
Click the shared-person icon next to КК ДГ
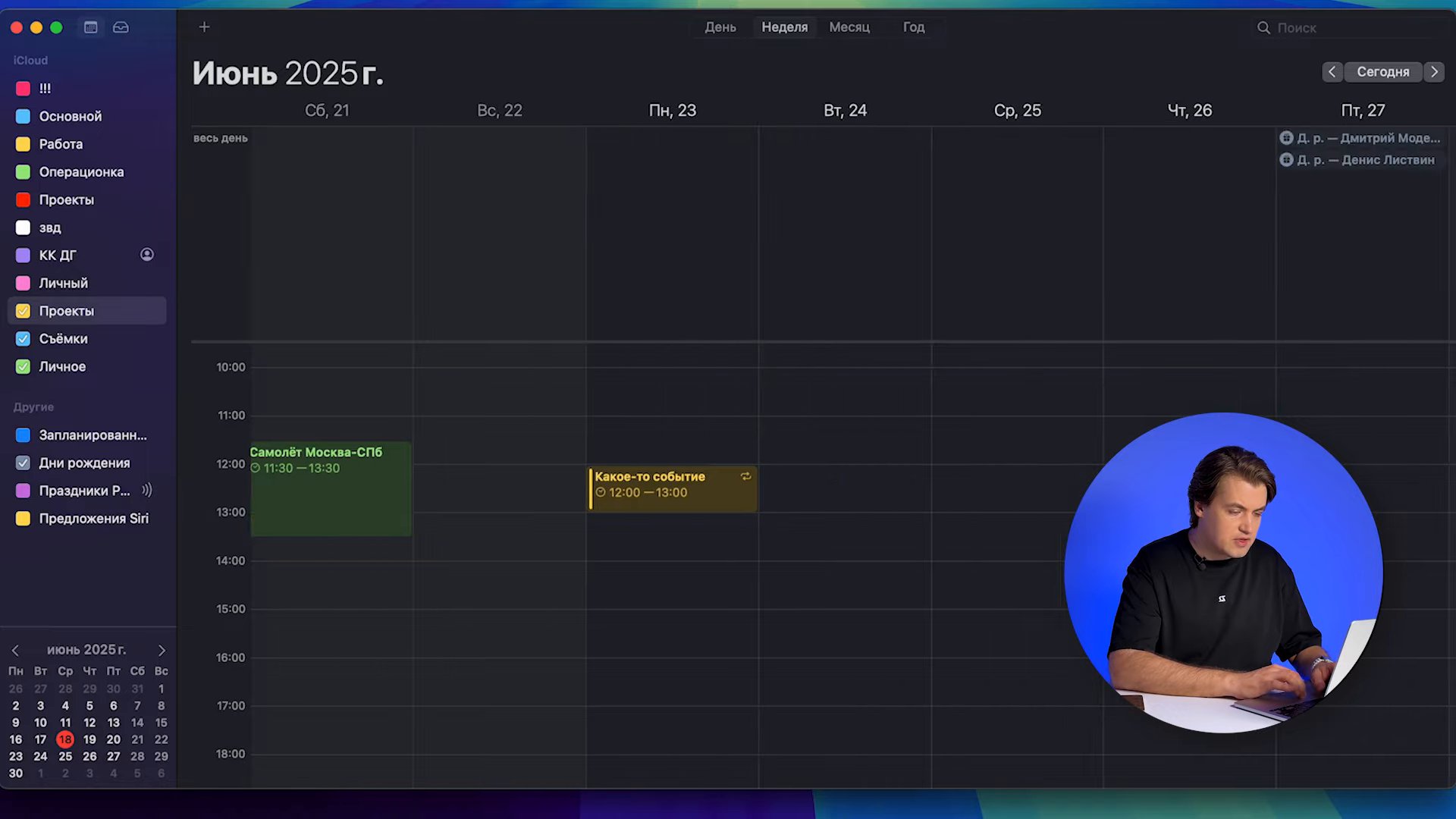[147, 255]
